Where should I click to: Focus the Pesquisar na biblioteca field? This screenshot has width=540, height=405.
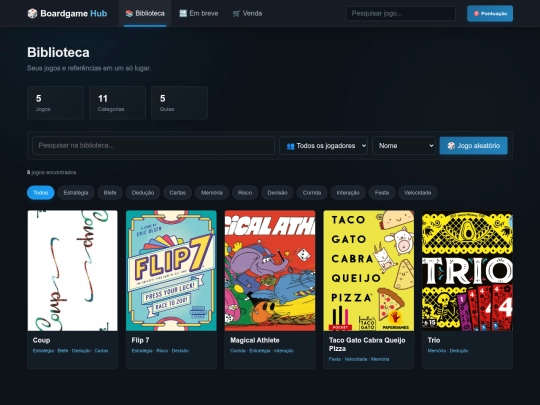[154, 146]
